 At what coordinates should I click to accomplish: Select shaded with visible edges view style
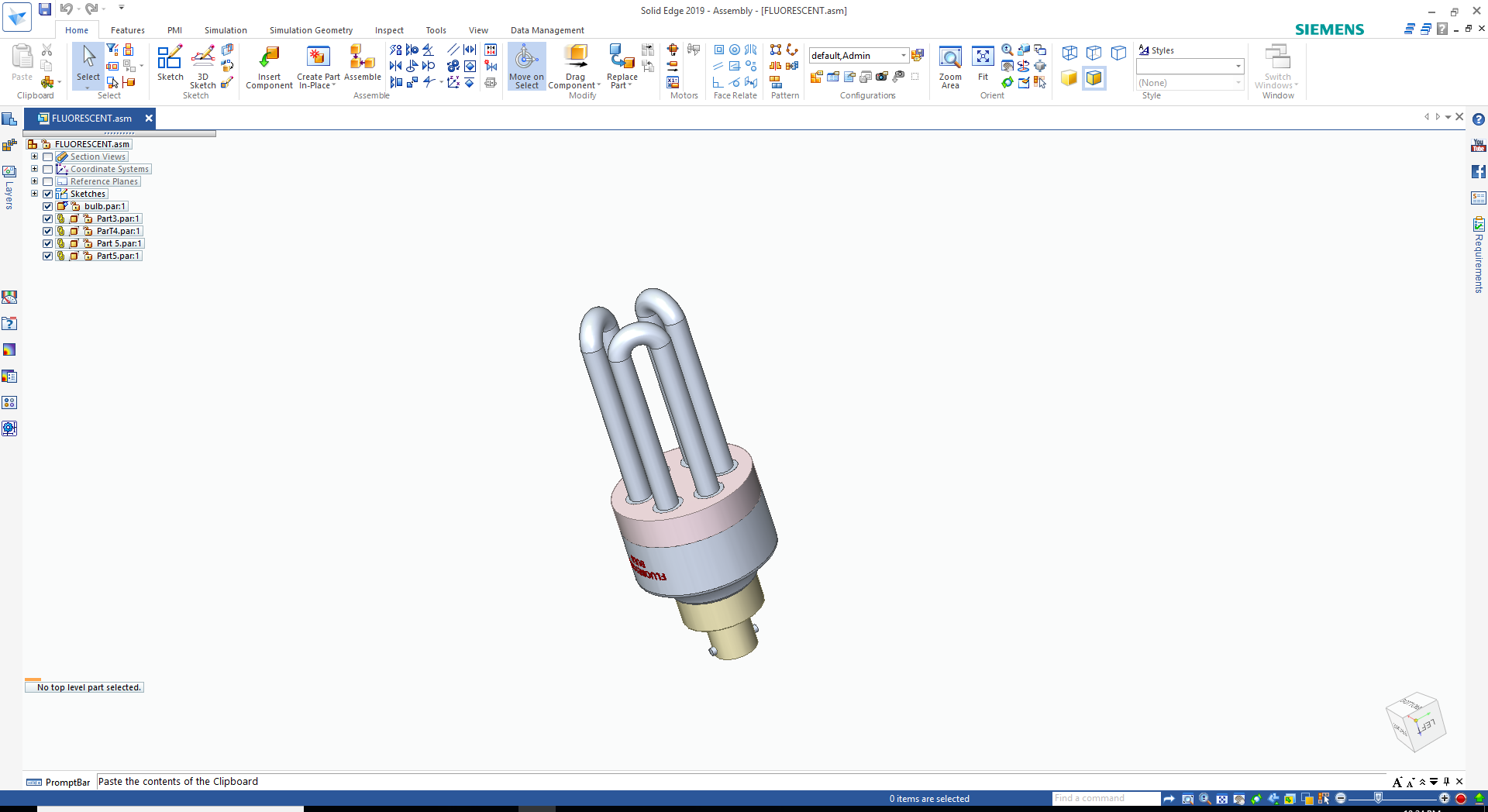(1094, 77)
